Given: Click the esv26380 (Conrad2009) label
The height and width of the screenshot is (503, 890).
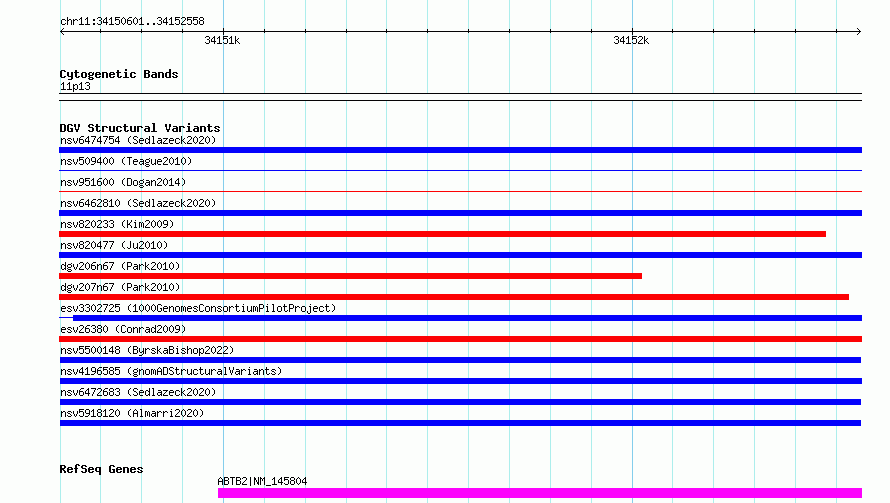Looking at the screenshot, I should tap(123, 329).
